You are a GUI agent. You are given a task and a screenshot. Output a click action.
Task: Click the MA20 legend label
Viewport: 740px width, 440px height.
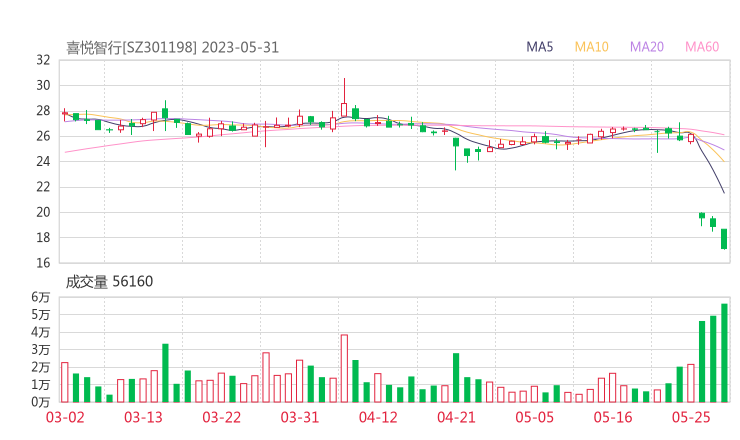tap(647, 47)
